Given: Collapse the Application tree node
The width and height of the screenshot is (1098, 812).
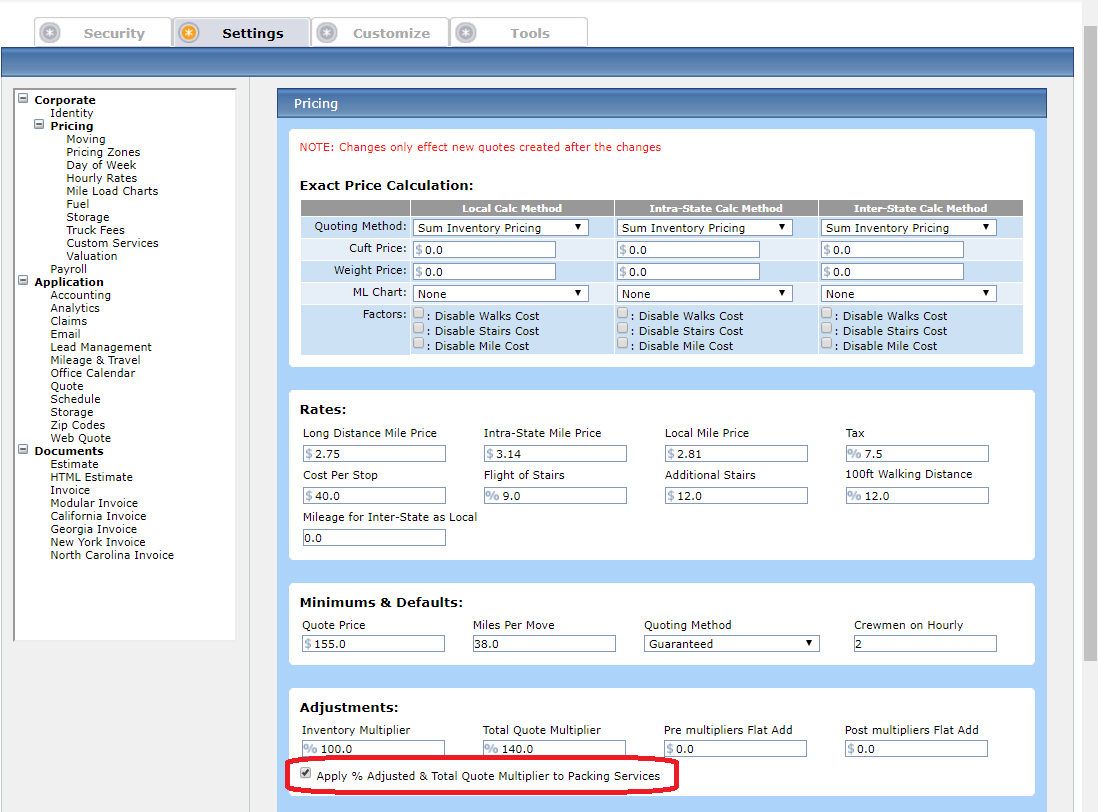Looking at the screenshot, I should pos(23,280).
